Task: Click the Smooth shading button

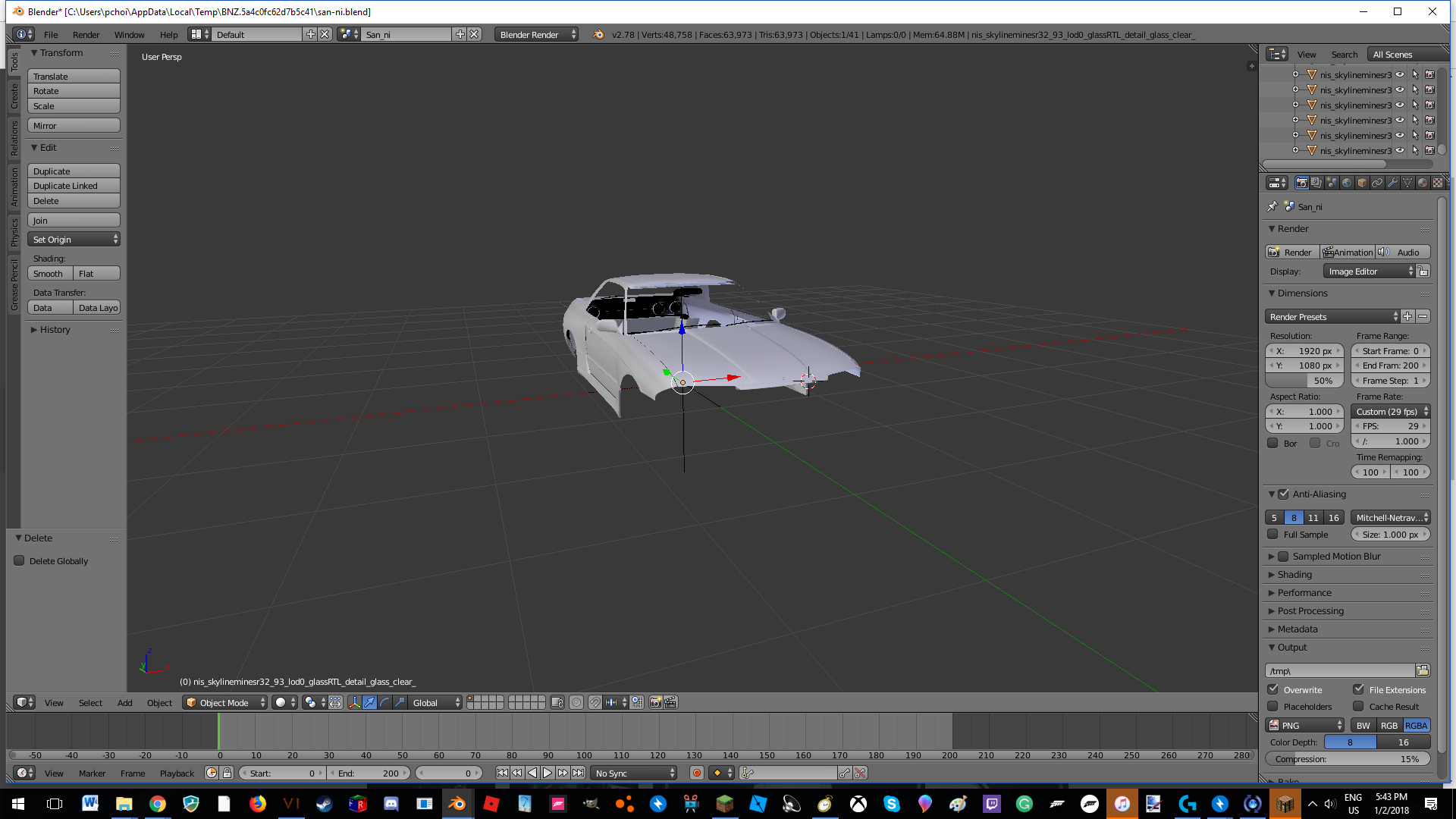Action: 49,274
